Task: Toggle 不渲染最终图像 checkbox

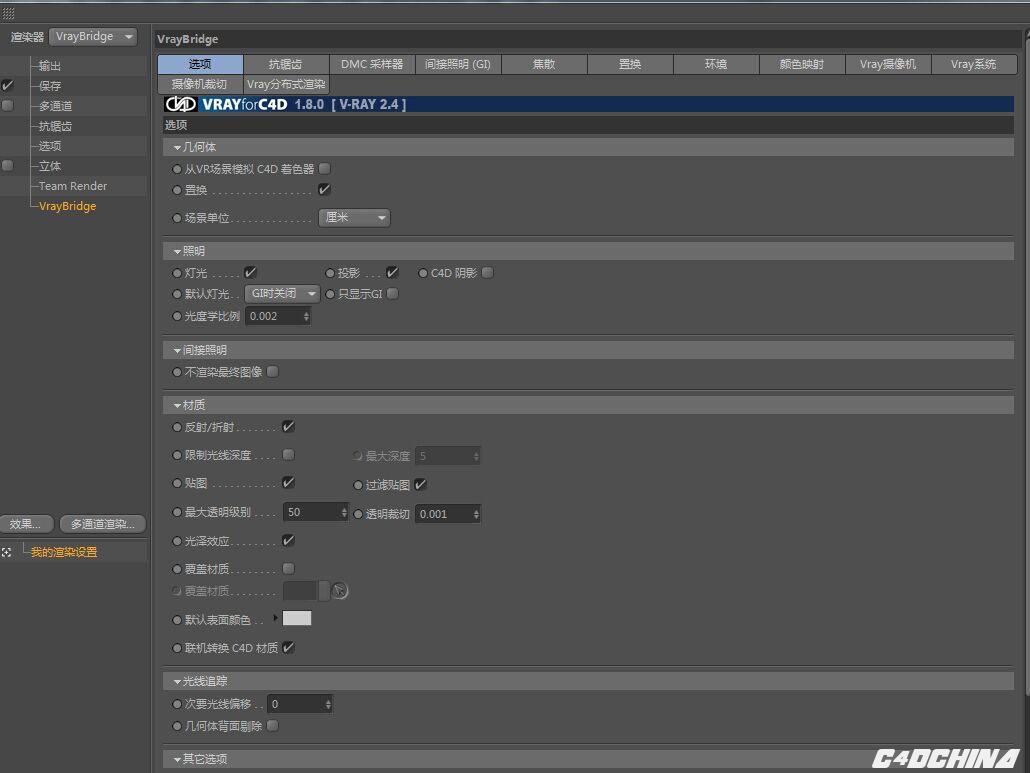Action: click(x=273, y=372)
